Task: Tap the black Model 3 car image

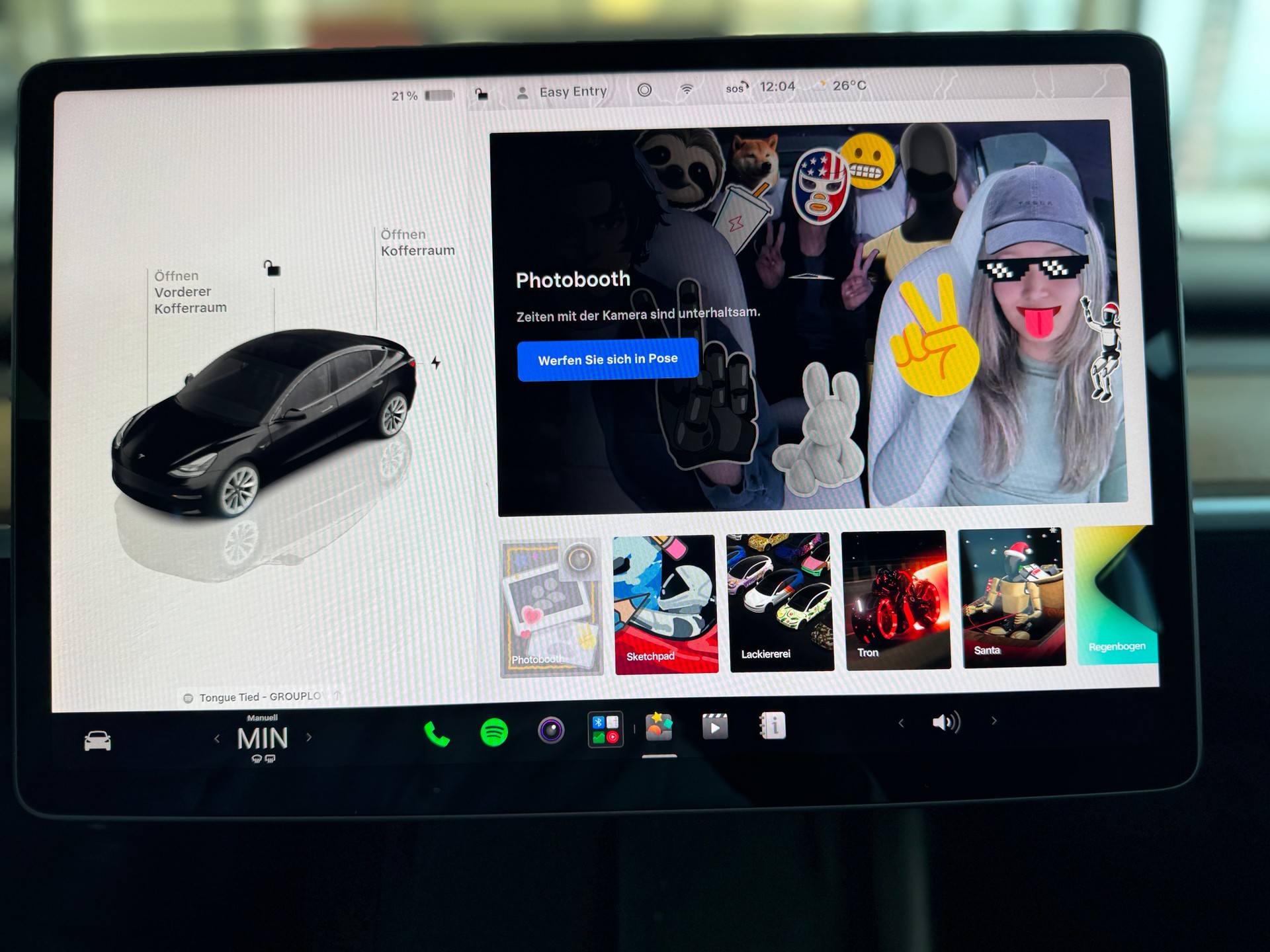Action: coord(263,423)
